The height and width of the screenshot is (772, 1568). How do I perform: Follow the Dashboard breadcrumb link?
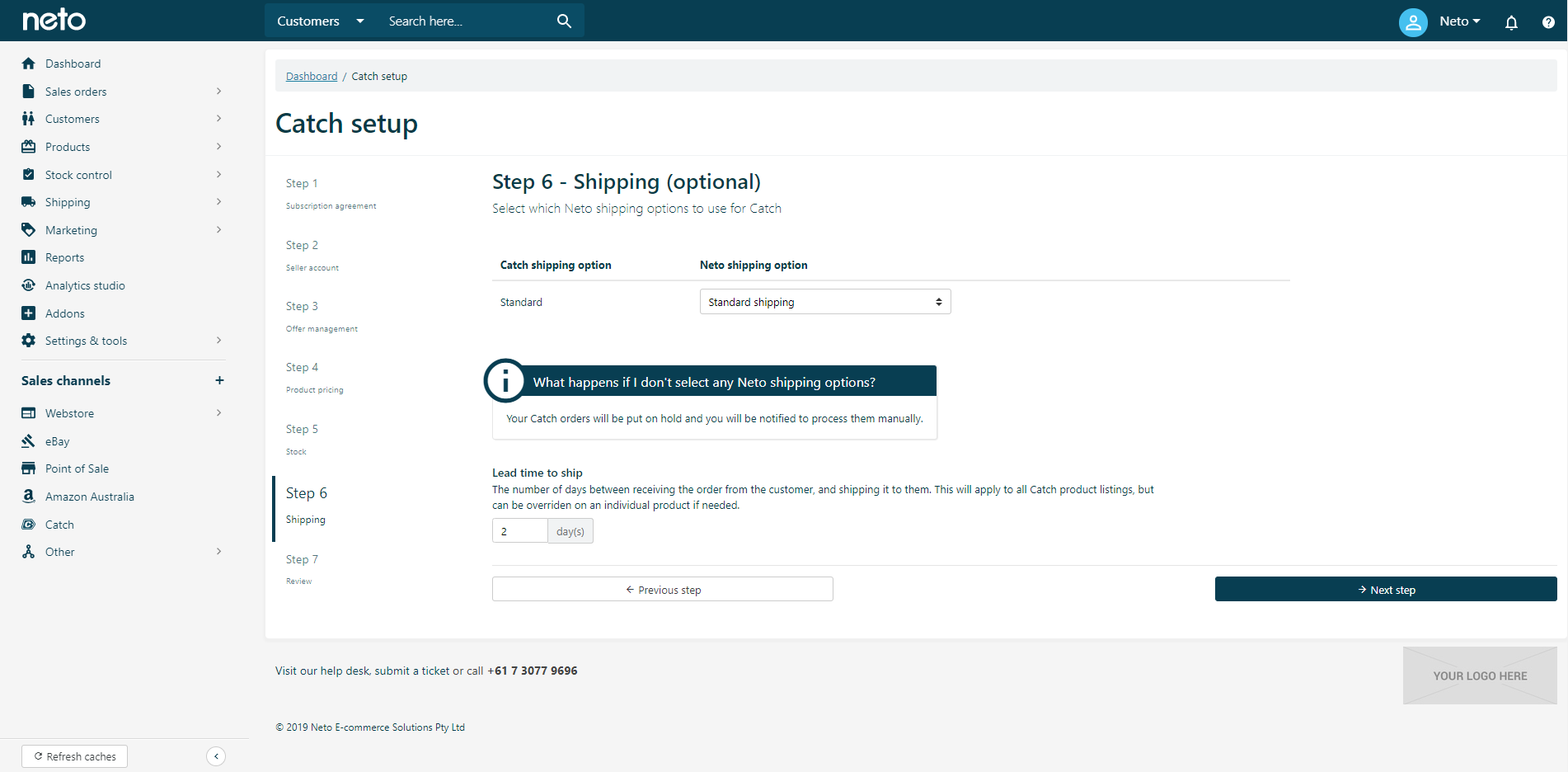click(x=312, y=76)
